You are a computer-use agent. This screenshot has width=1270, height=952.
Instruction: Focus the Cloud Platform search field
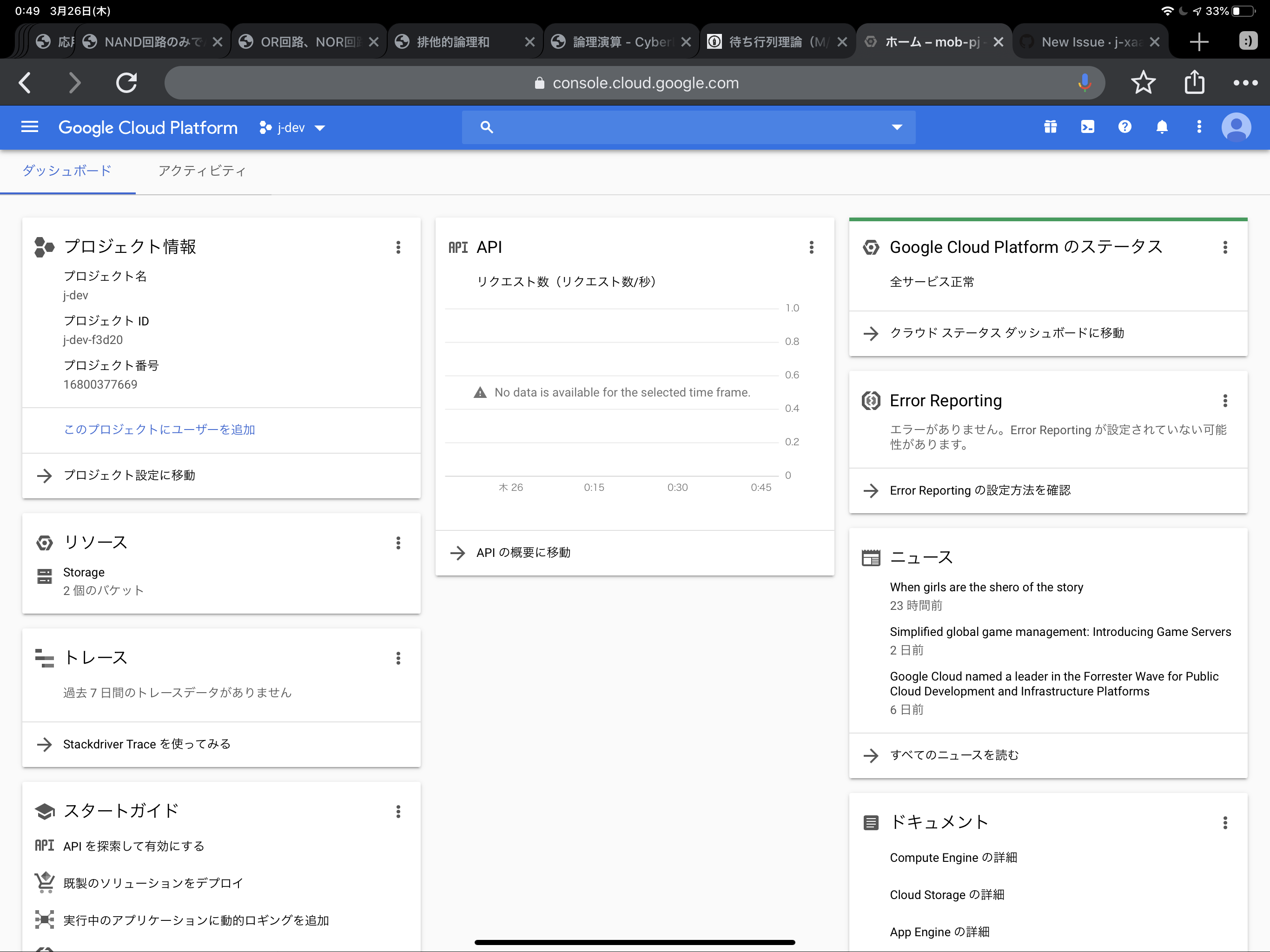click(688, 127)
